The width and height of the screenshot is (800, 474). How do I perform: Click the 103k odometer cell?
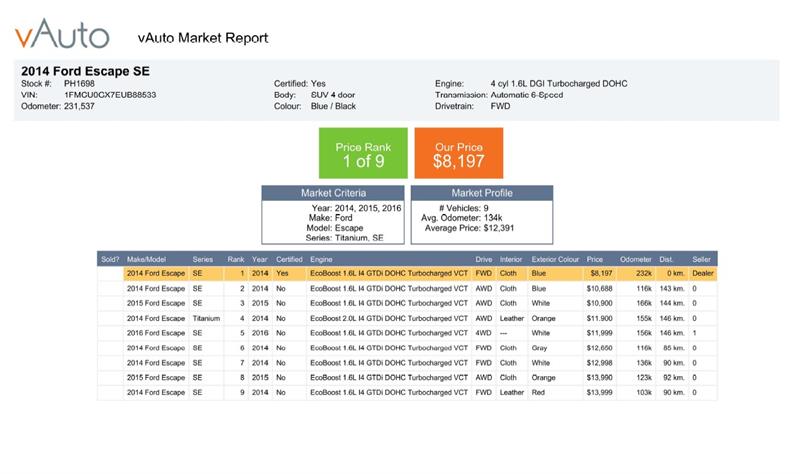click(644, 392)
